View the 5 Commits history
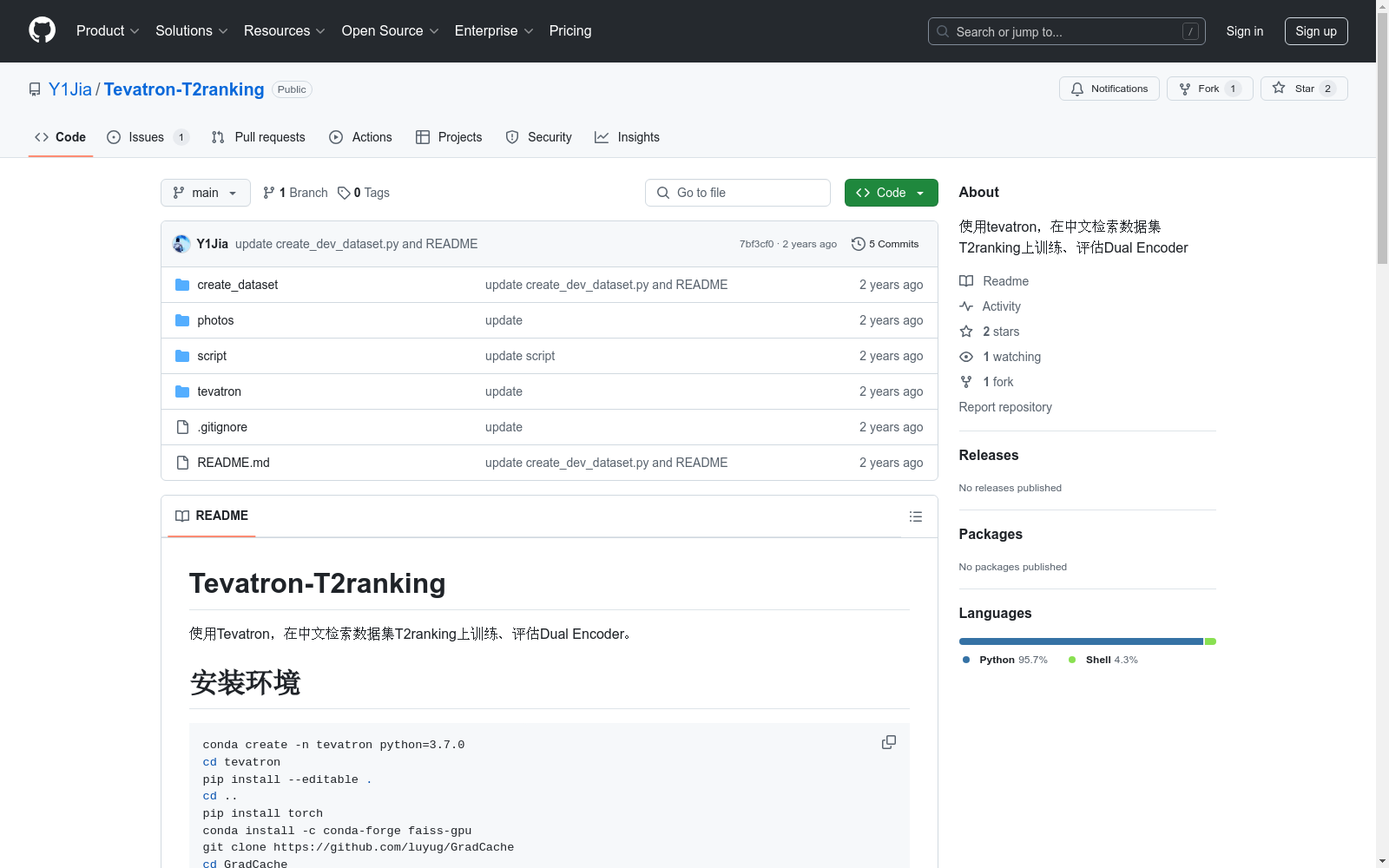The height and width of the screenshot is (868, 1389). click(x=885, y=244)
